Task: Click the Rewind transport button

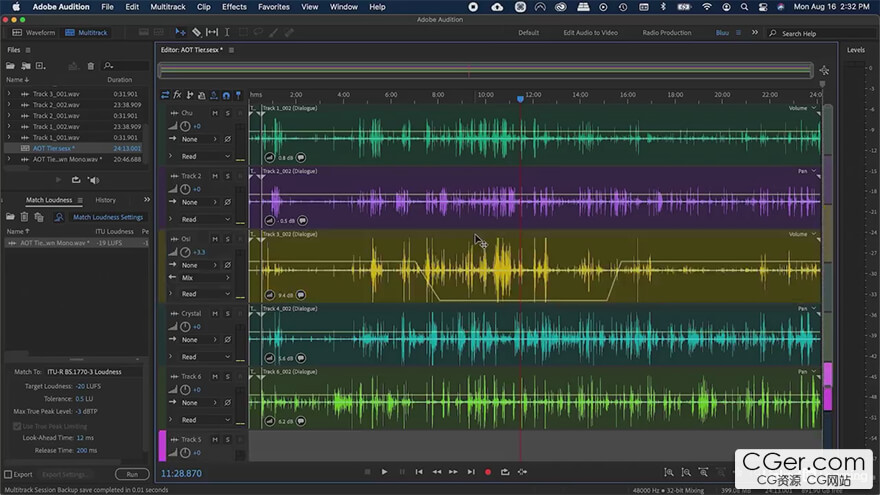Action: (x=437, y=472)
